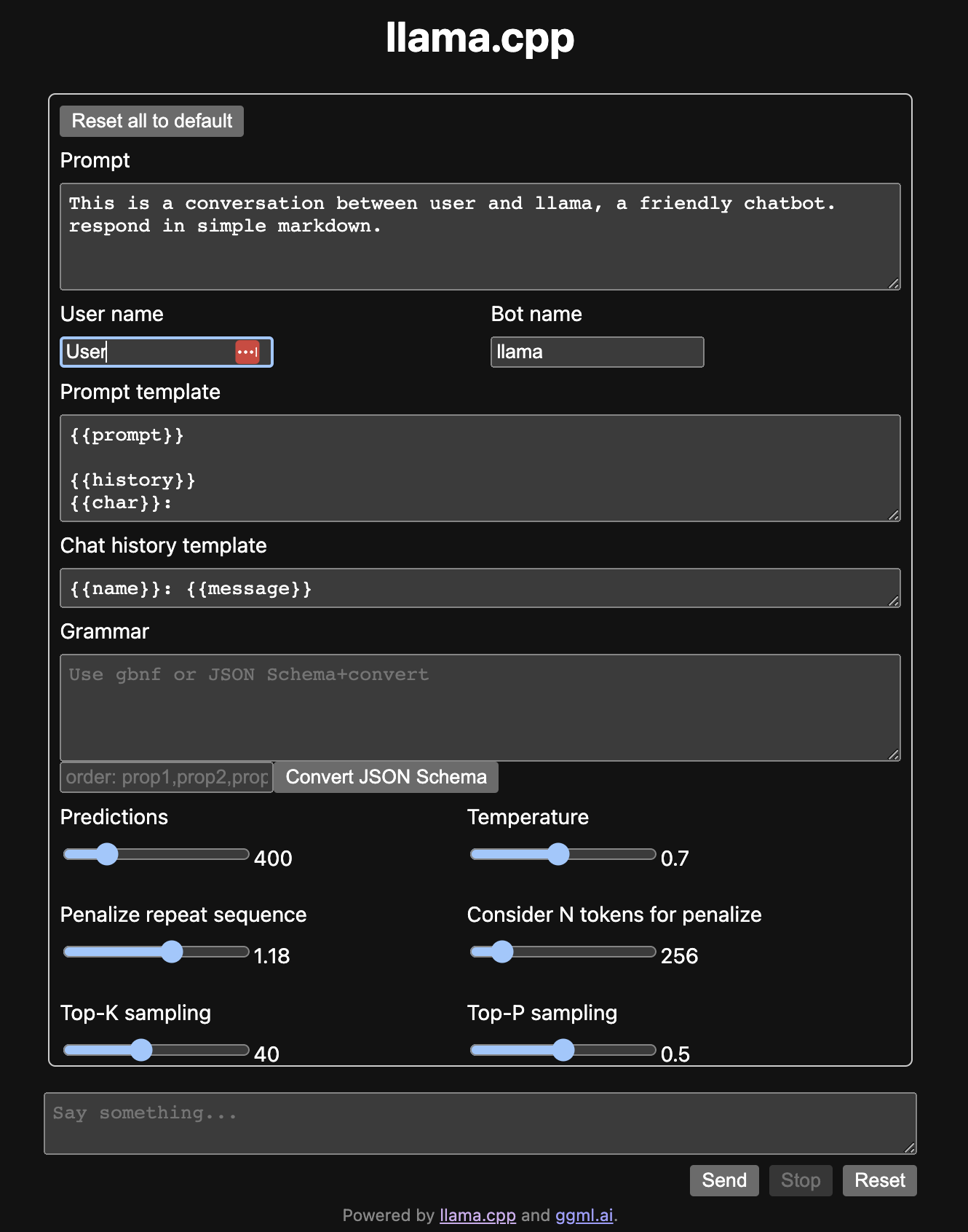This screenshot has width=968, height=1232.
Task: Click the password manager icon in User name field
Action: coord(247,352)
